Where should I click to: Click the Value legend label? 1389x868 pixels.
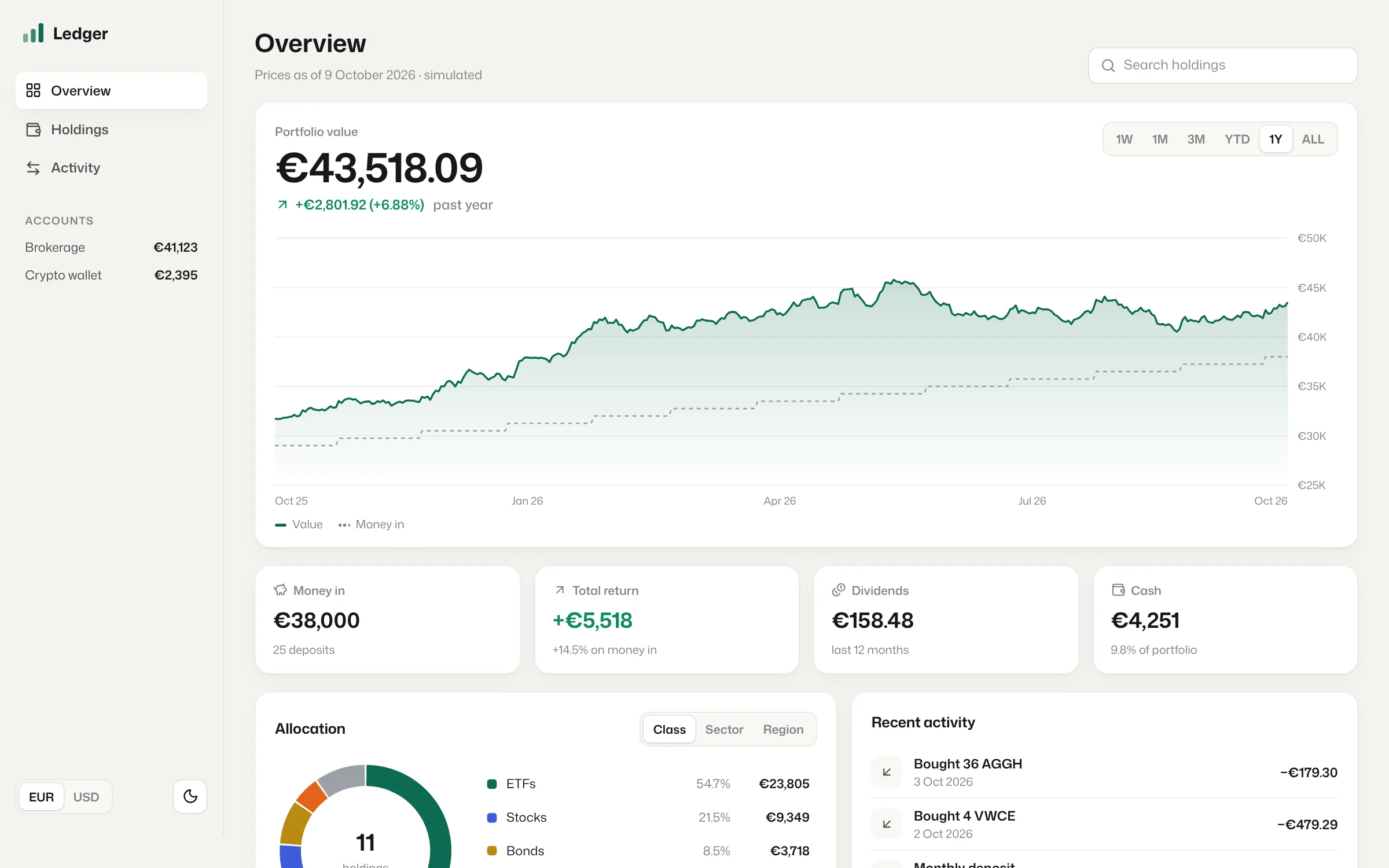307,524
